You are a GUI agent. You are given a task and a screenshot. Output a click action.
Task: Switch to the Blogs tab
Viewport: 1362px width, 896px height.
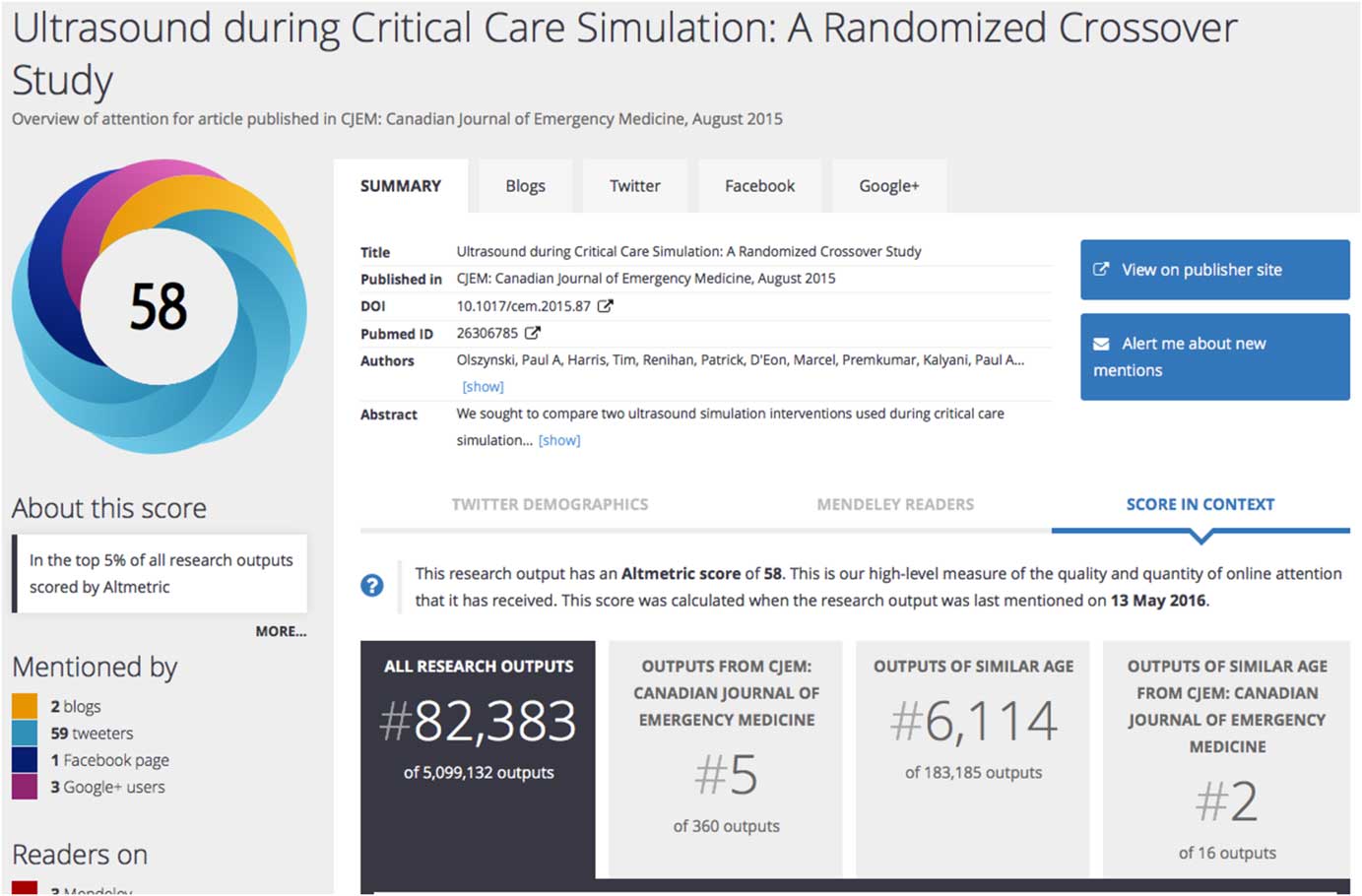pyautogui.click(x=525, y=186)
